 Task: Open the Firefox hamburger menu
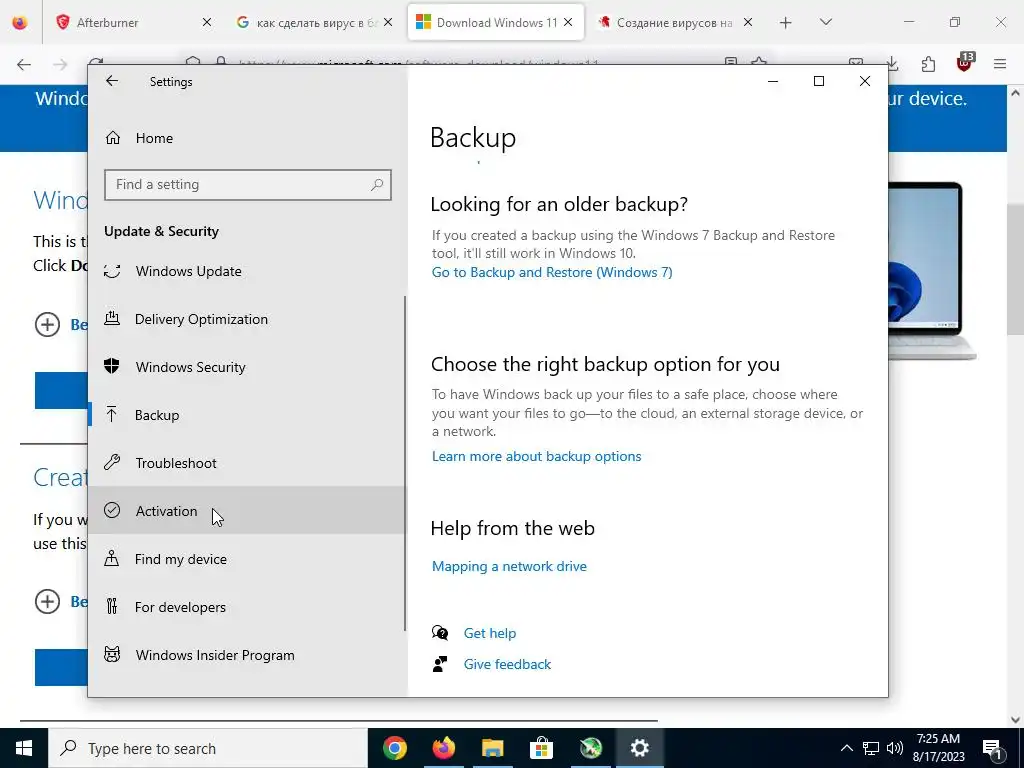click(1000, 64)
